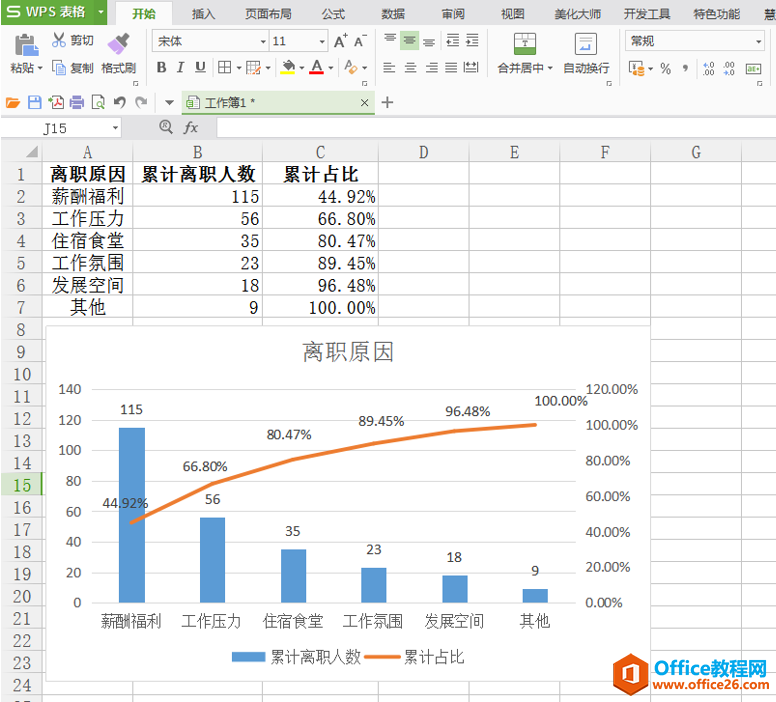The image size is (776, 702).
Task: Click the distributed alignment icon
Action: [471, 67]
